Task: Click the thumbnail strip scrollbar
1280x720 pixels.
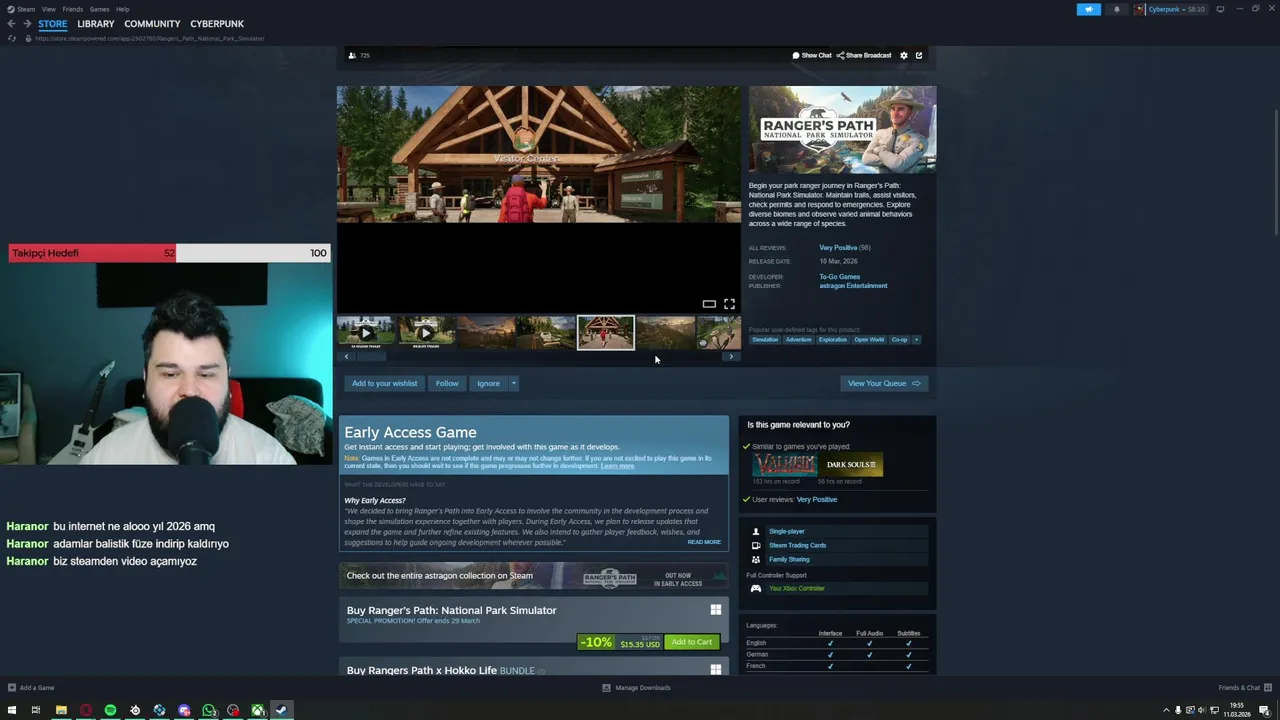Action: click(x=372, y=357)
